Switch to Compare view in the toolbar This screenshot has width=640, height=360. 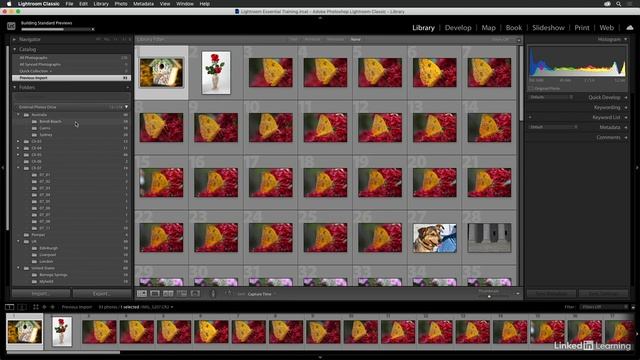pos(168,293)
